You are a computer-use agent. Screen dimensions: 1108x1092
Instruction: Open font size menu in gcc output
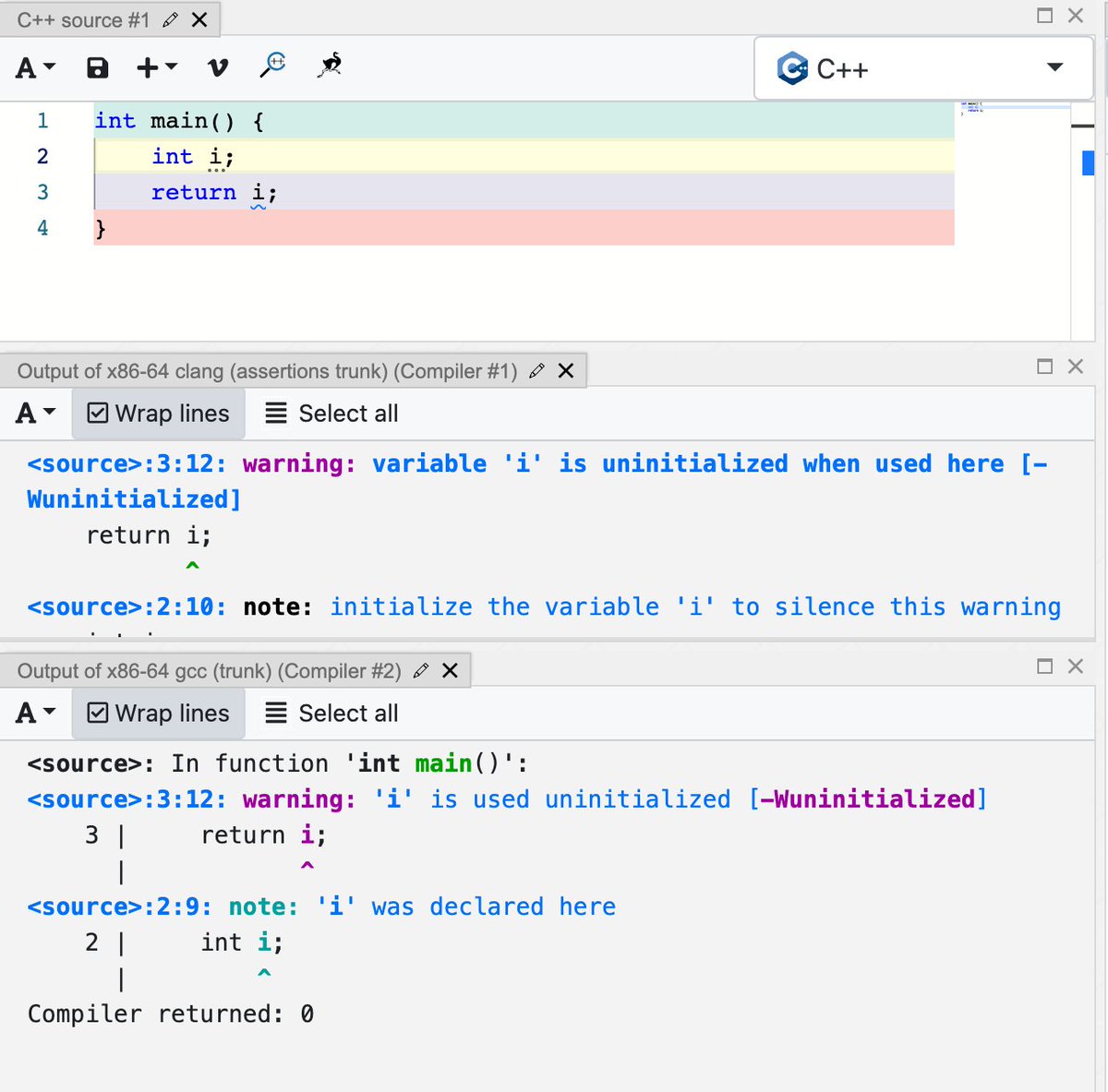35,714
